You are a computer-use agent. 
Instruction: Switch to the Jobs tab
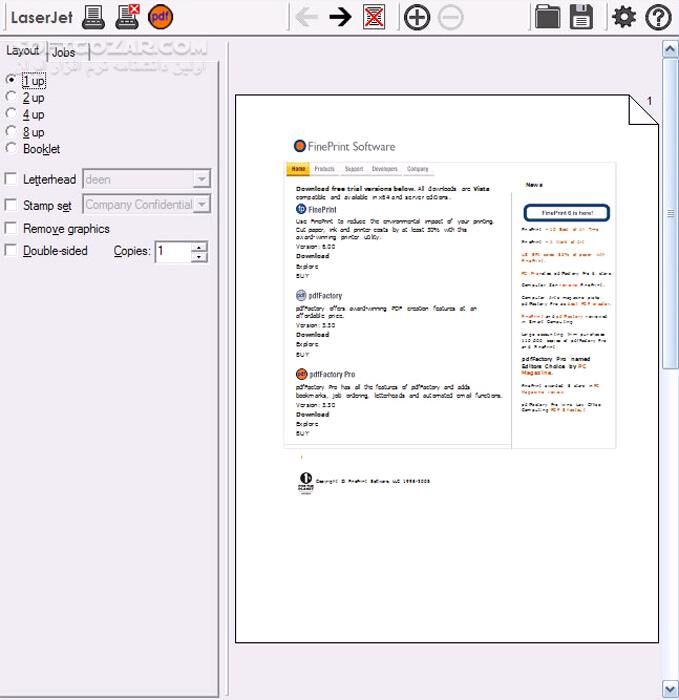click(x=63, y=53)
